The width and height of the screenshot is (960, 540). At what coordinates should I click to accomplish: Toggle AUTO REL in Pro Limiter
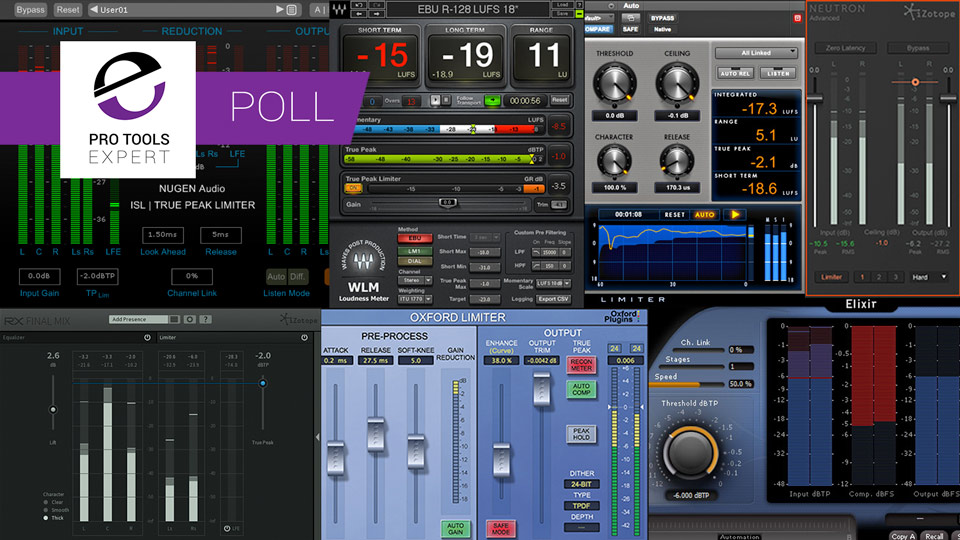[735, 73]
